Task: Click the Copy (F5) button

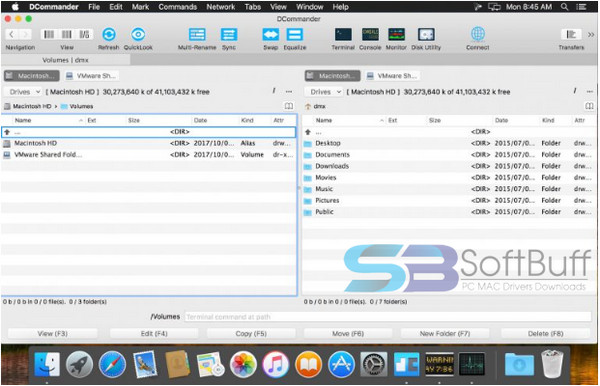Action: click(251, 334)
